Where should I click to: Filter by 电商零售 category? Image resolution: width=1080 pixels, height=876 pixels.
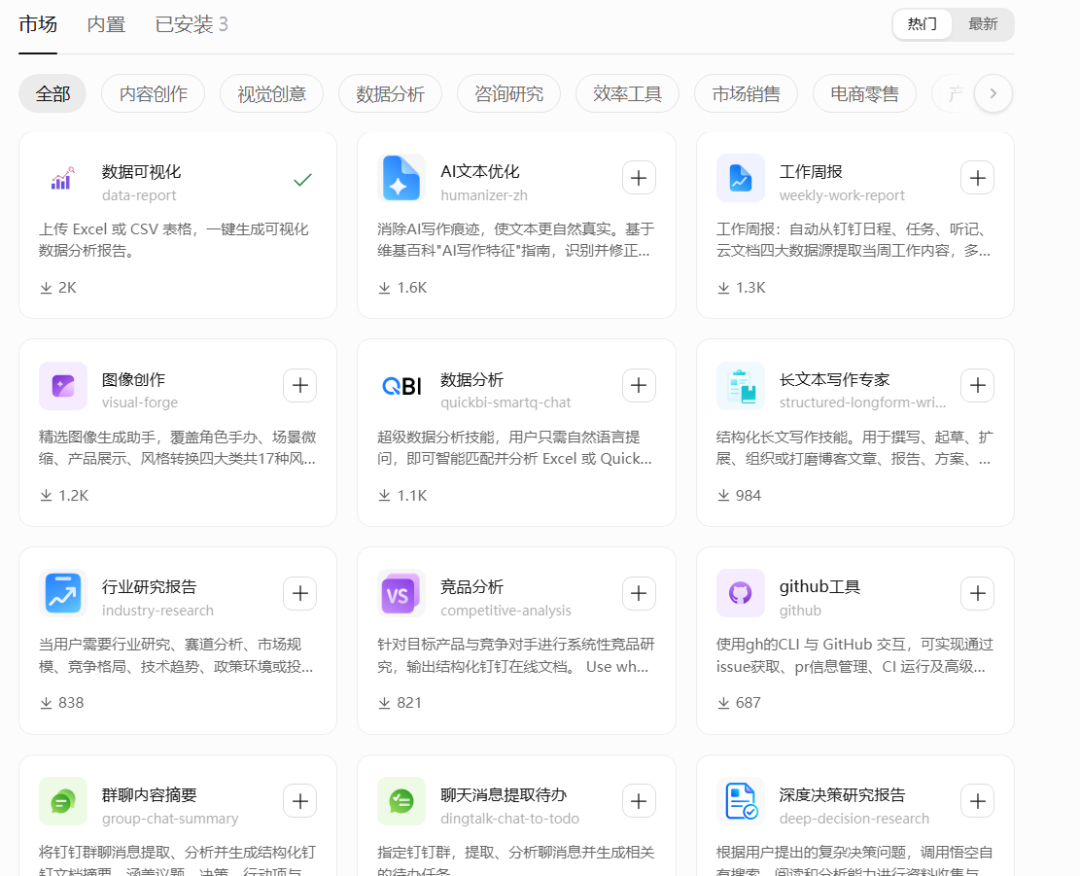point(864,94)
